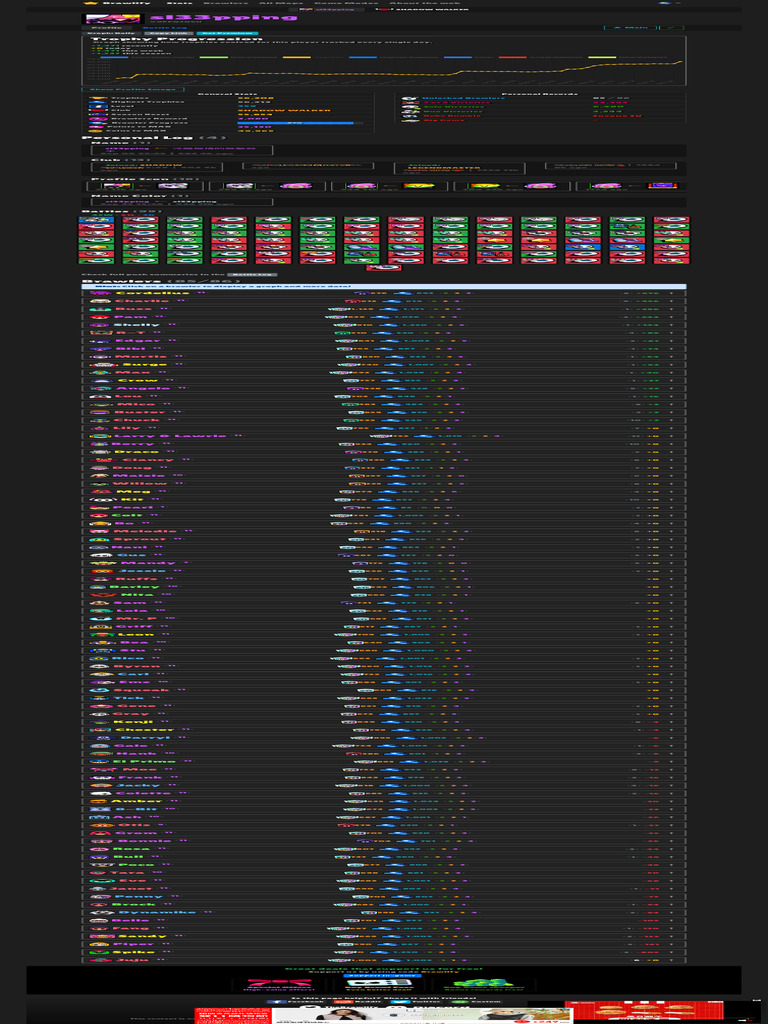Click El Primo's brawler portrait icon
This screenshot has width=768, height=1024.
(x=98, y=761)
